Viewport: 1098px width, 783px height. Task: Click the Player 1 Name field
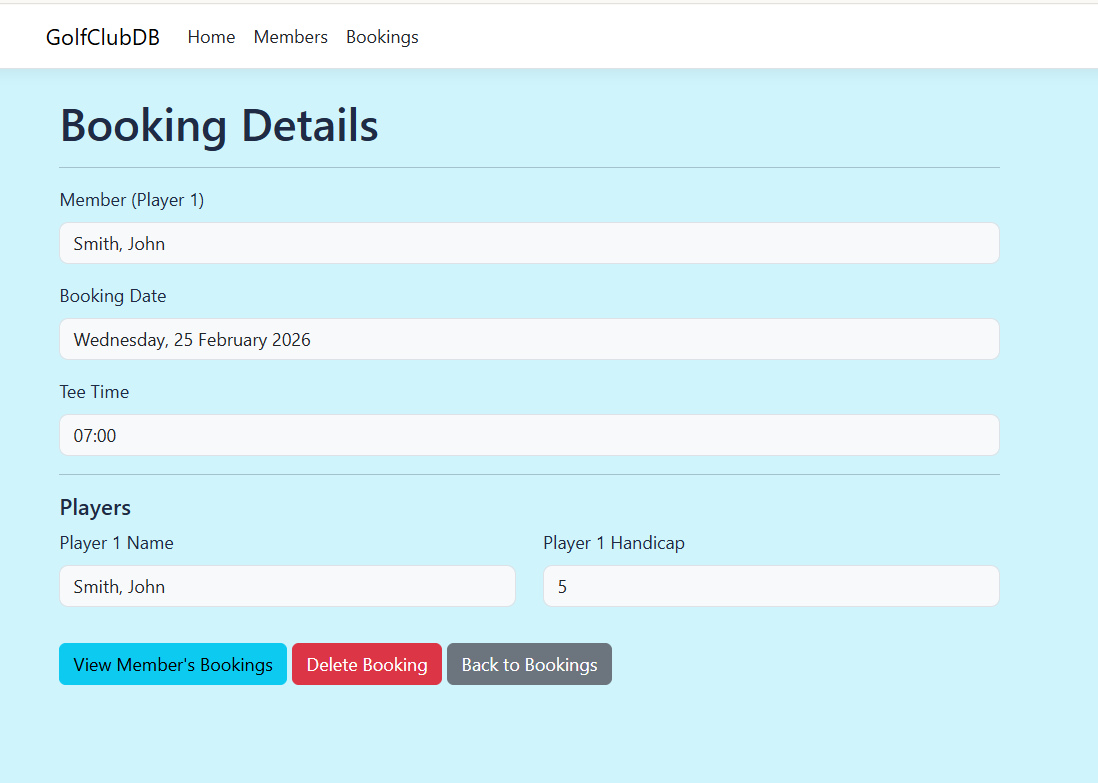pyautogui.click(x=287, y=586)
